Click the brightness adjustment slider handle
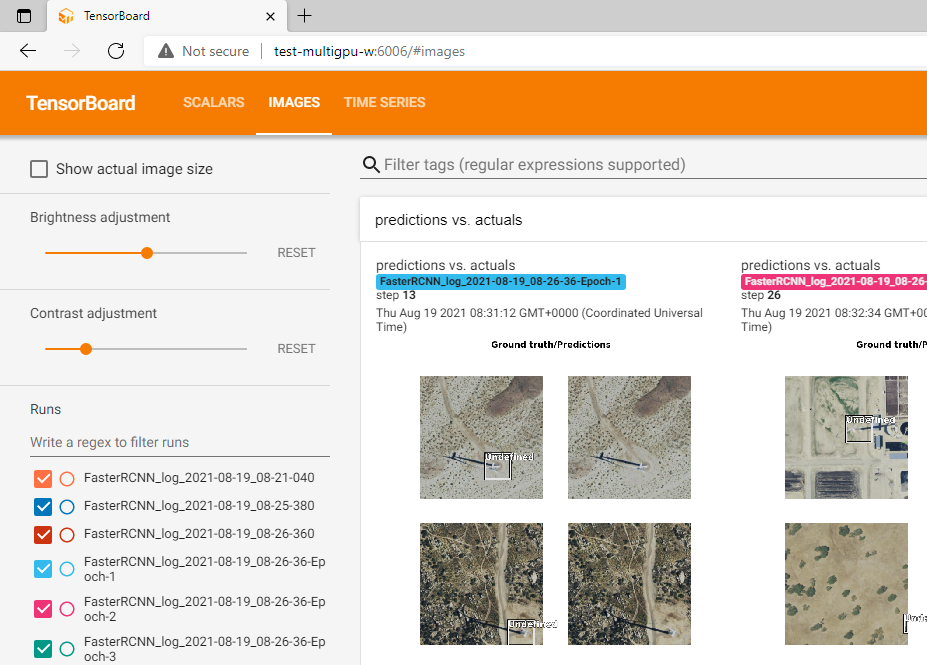Viewport: 927px width, 665px height. pyautogui.click(x=147, y=253)
